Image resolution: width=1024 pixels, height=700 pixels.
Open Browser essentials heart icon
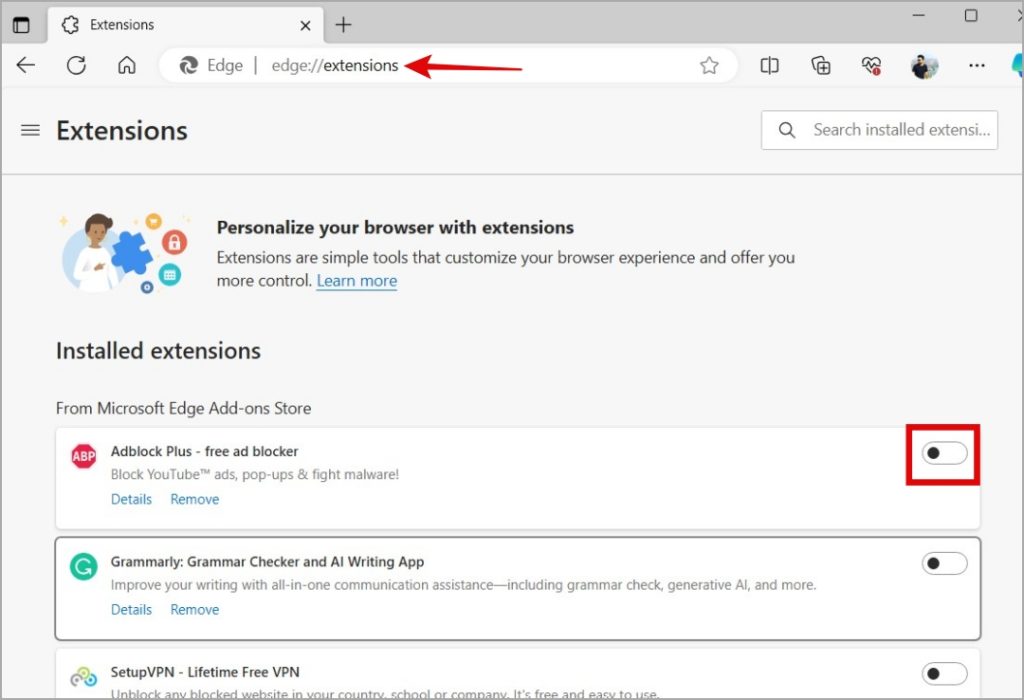pos(871,65)
